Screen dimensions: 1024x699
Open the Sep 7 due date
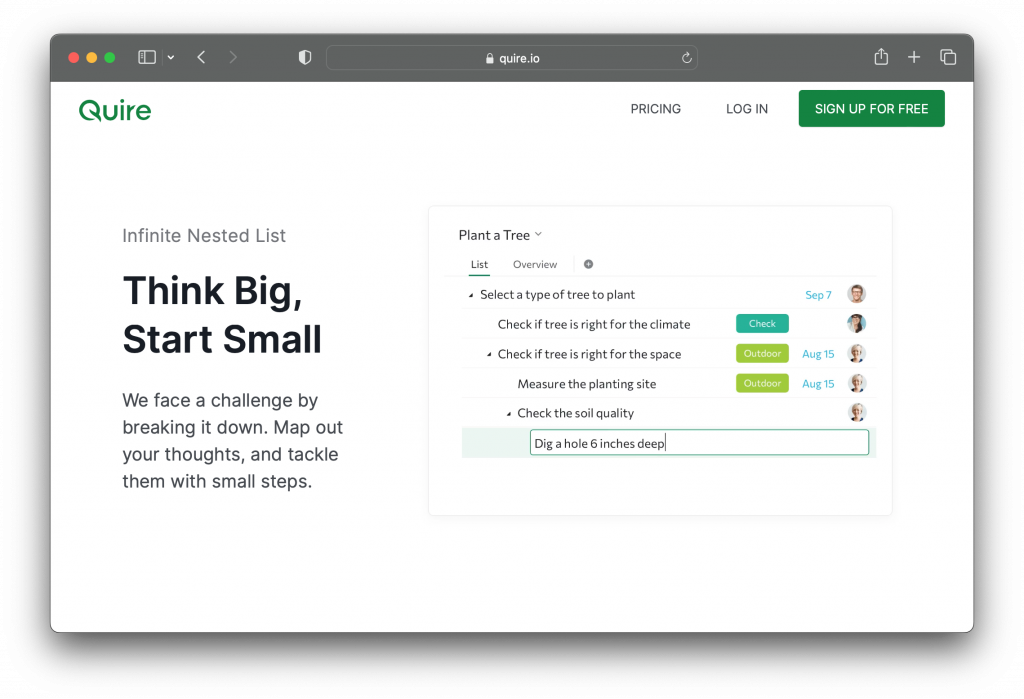[x=818, y=295]
